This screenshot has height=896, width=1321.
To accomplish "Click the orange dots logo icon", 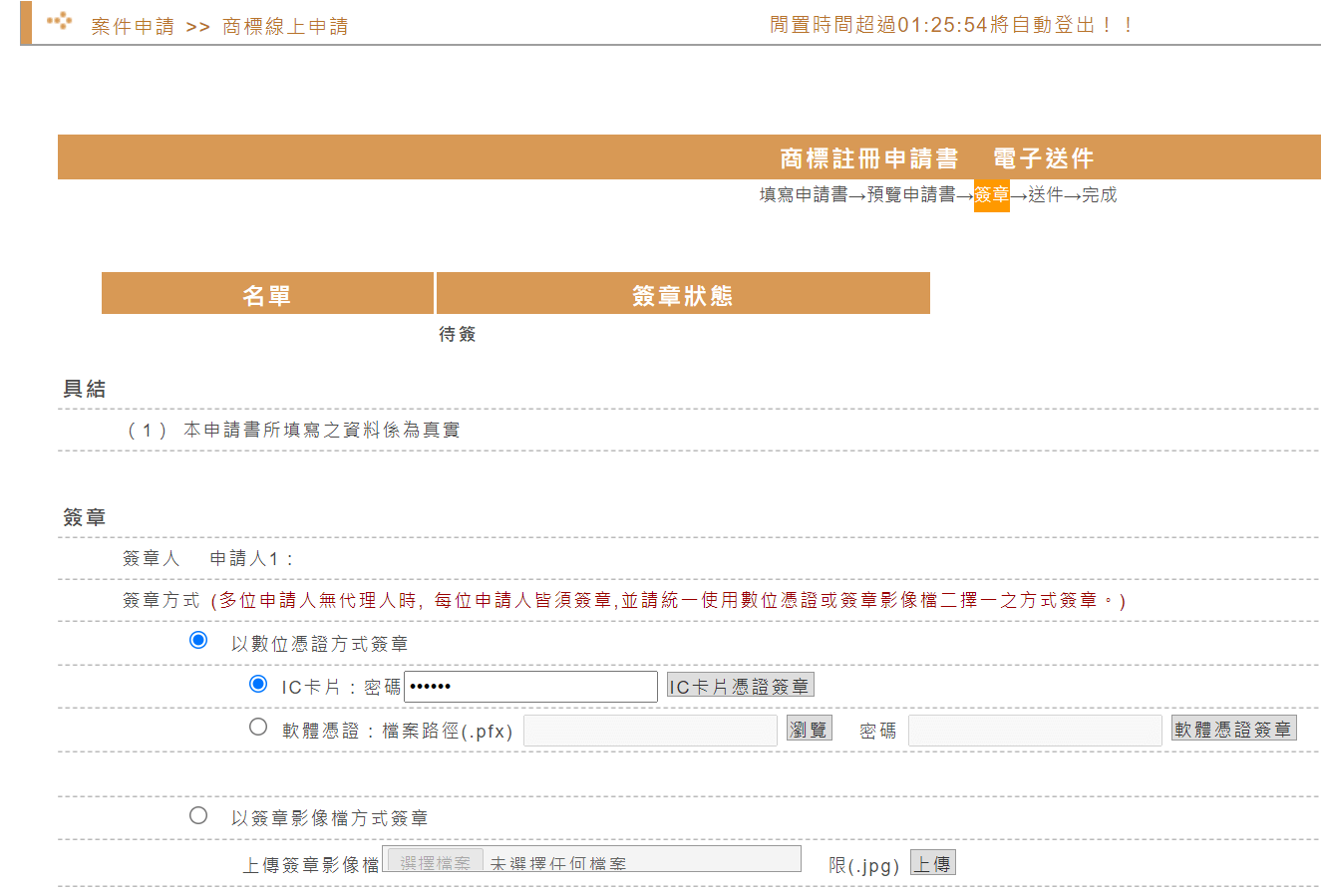I will [60, 20].
